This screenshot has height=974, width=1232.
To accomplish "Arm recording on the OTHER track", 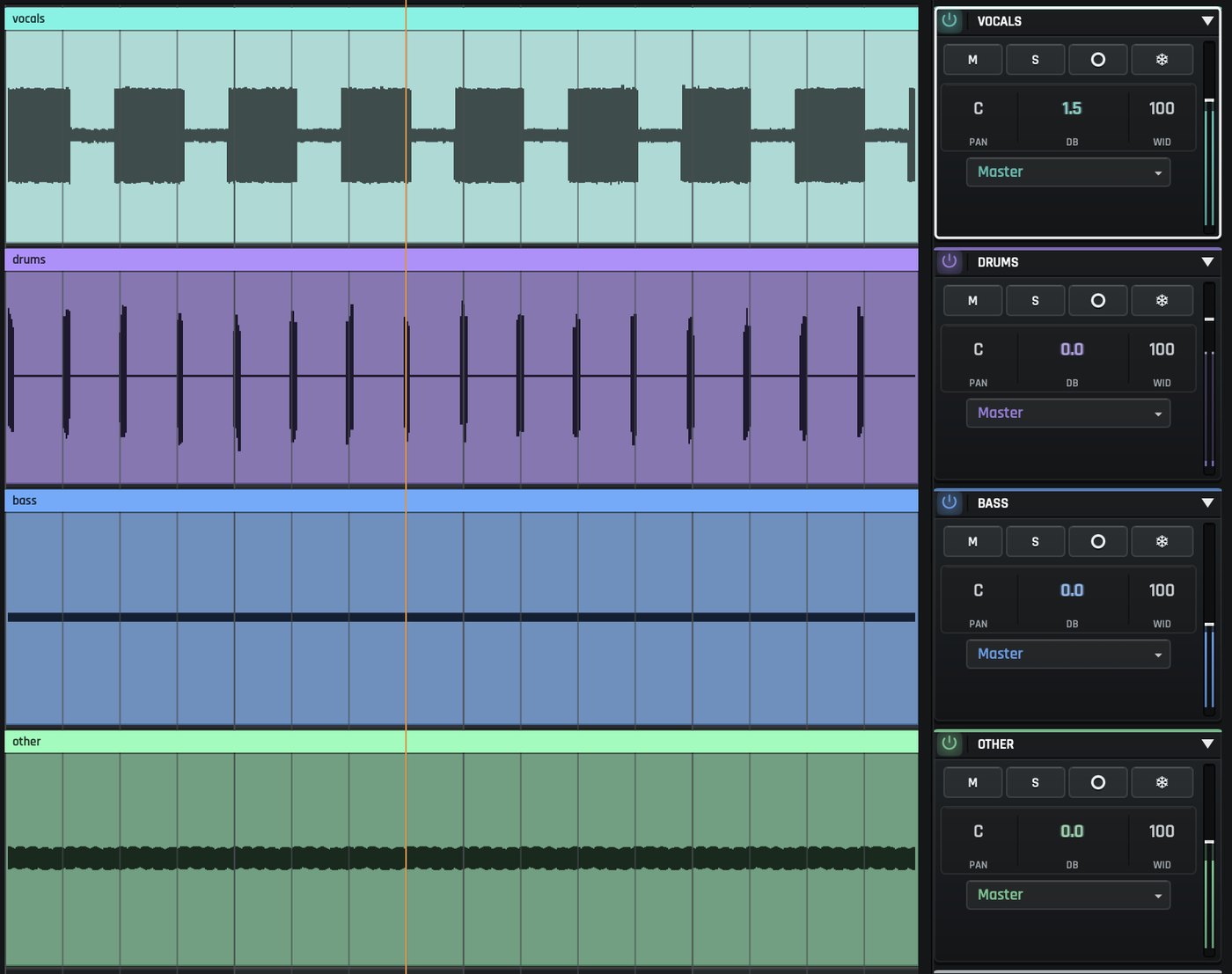I will (1098, 783).
